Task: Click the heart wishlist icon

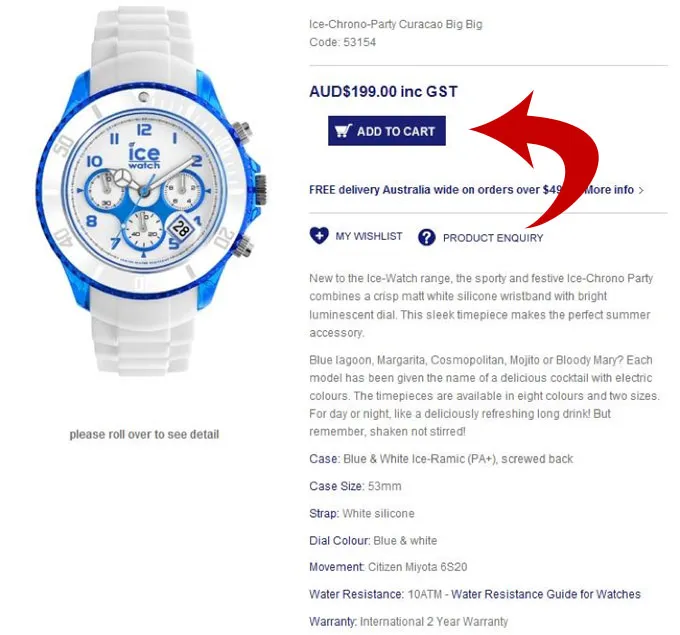Action: (319, 236)
